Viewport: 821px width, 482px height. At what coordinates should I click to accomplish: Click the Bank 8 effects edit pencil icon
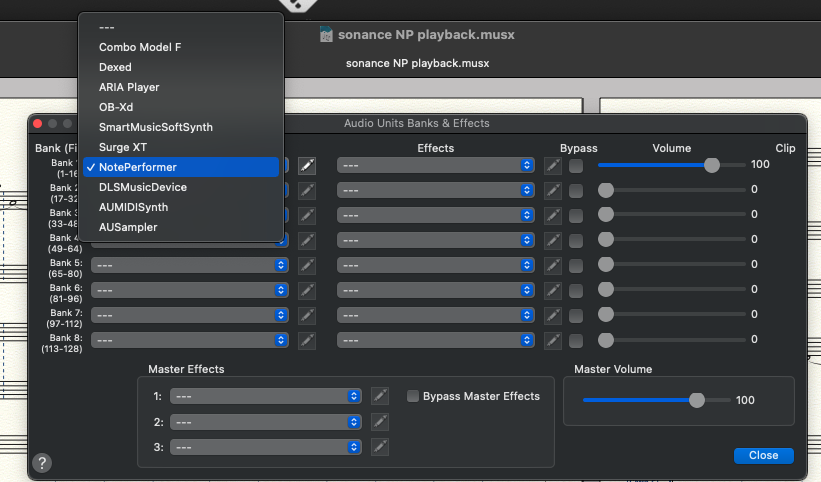tap(553, 340)
